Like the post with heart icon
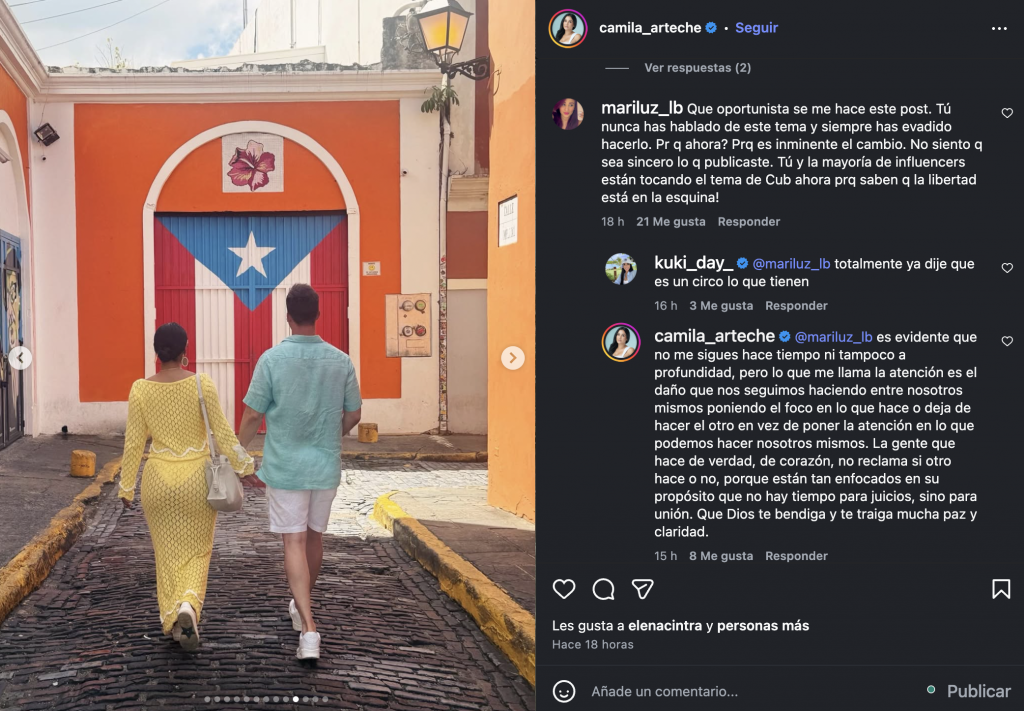 click(564, 589)
